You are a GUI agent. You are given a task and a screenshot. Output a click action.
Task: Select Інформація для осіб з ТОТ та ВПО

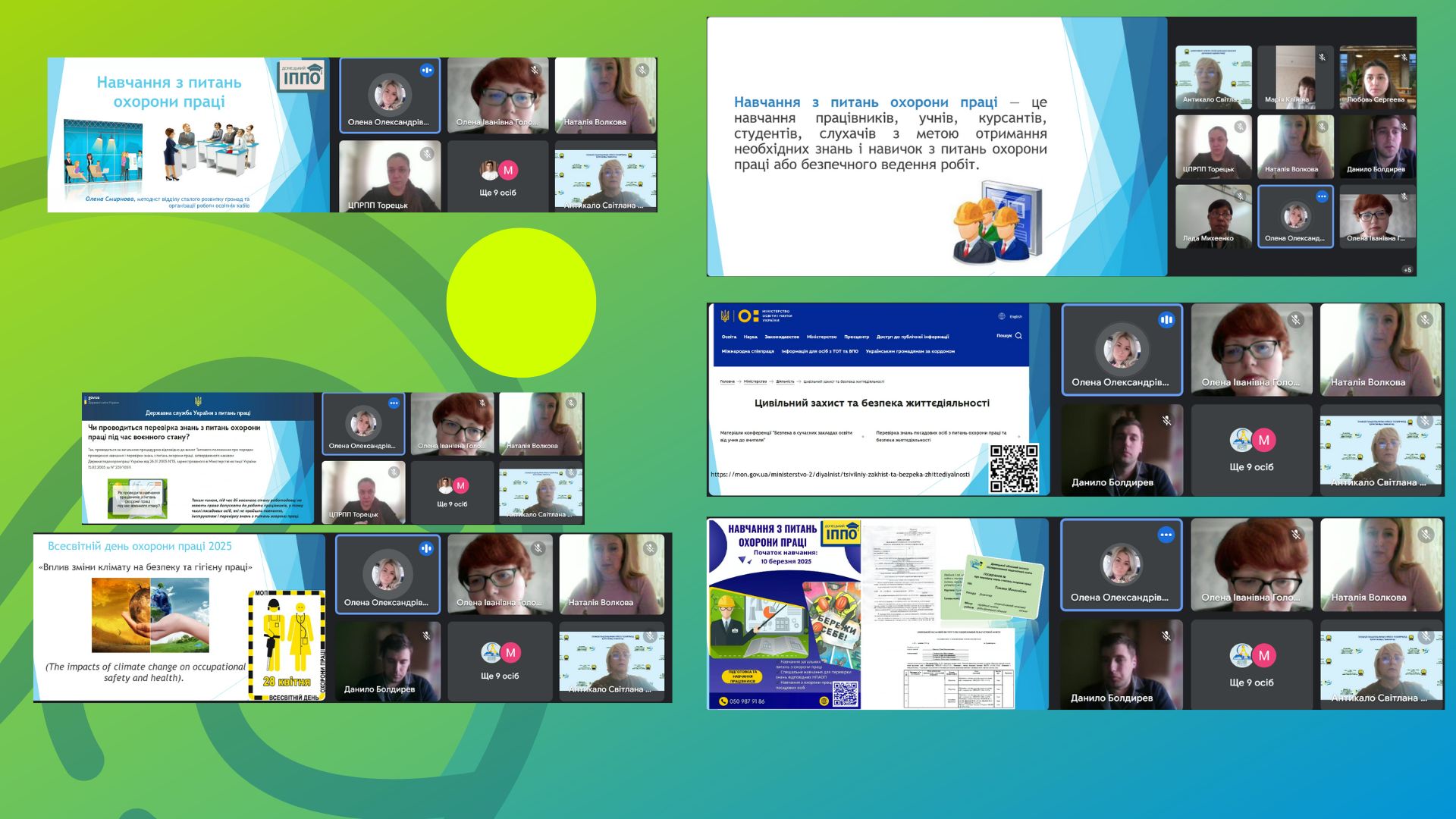(820, 351)
